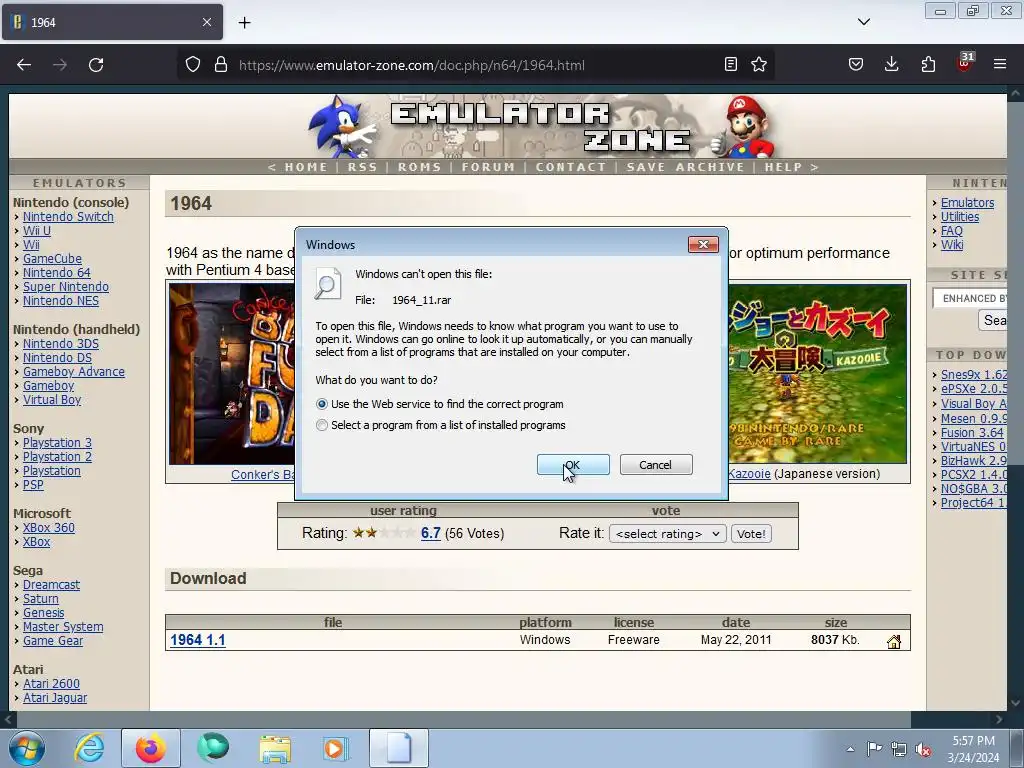The width and height of the screenshot is (1024, 768).
Task: Click the vertical scrollbar down arrow
Action: tap(1015, 703)
